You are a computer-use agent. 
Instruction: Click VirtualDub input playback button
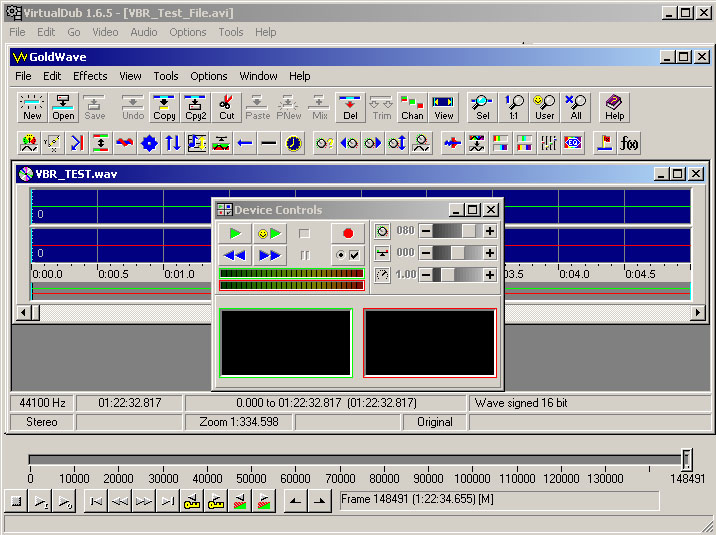[40, 502]
